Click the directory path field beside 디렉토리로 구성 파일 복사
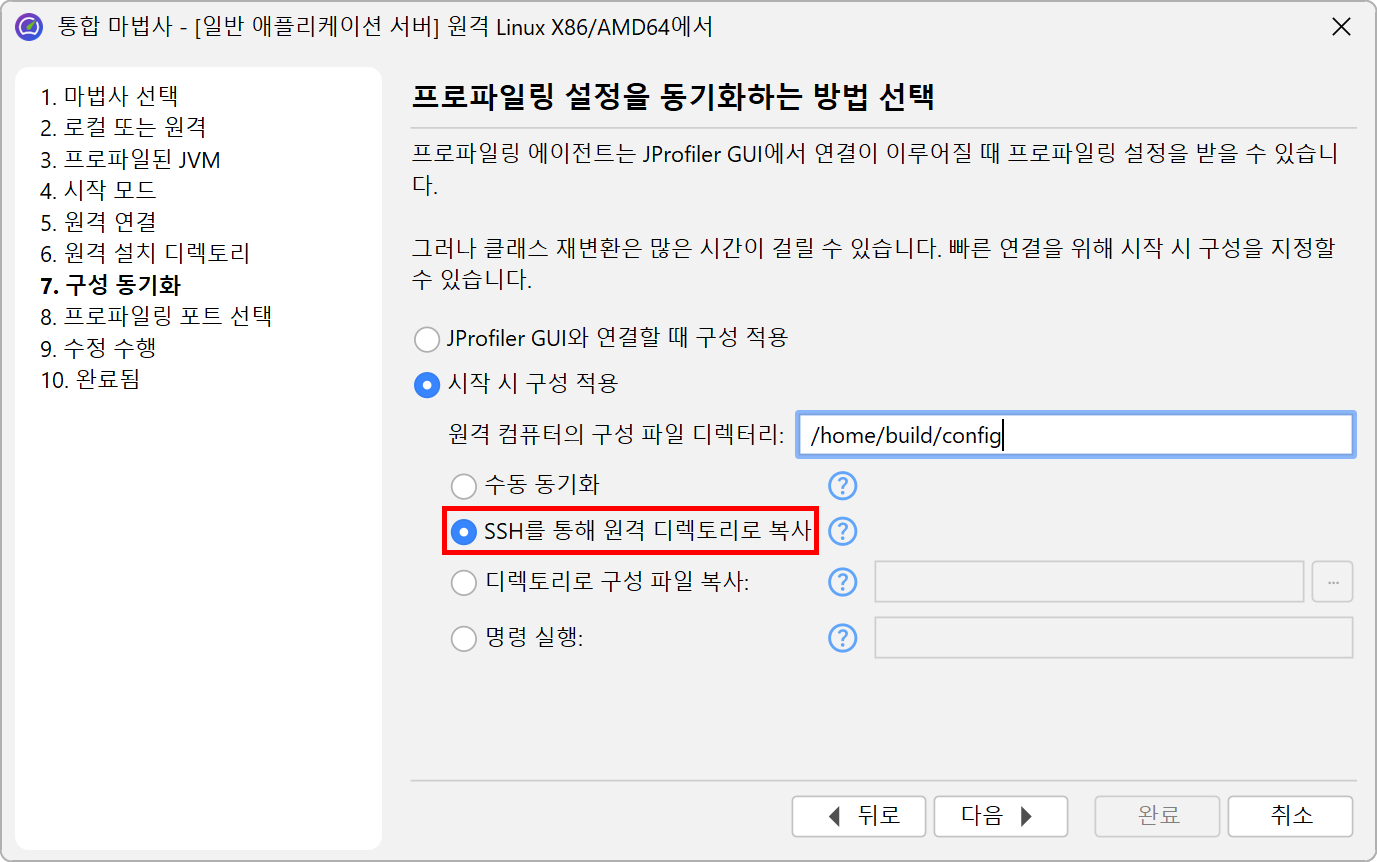This screenshot has height=862, width=1377. [1090, 582]
